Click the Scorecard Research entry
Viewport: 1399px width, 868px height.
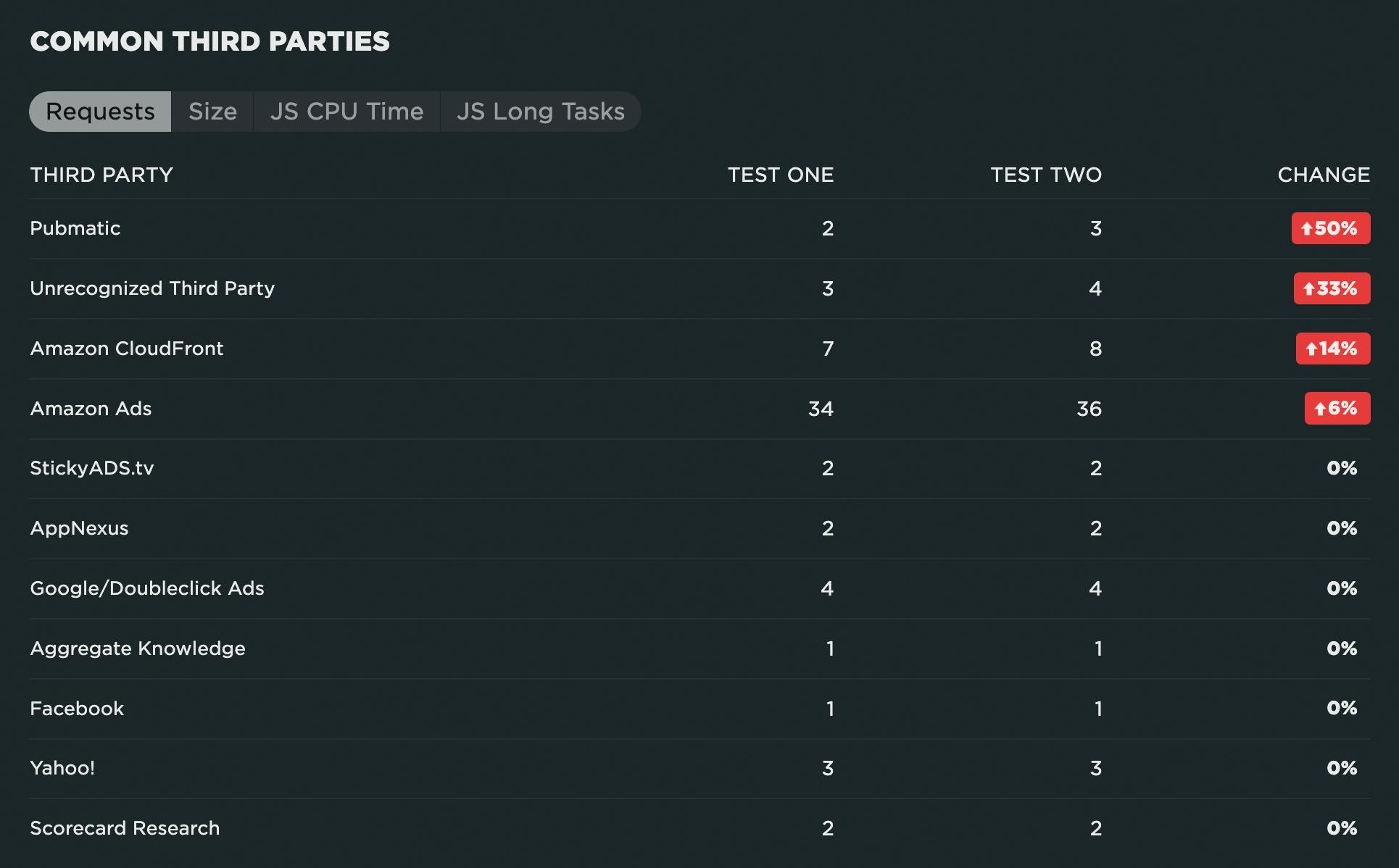coord(125,828)
